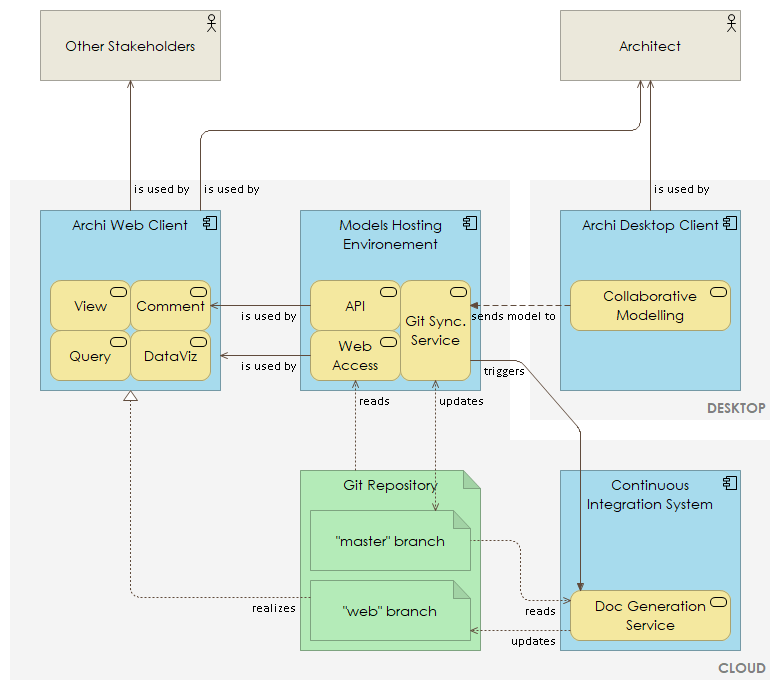781x691 pixels.
Task: Click the "triggers" relationship label
Action: pyautogui.click(x=504, y=371)
